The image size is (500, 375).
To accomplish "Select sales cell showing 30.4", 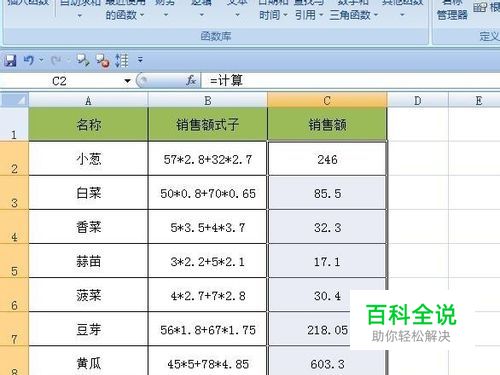I will click(x=327, y=295).
